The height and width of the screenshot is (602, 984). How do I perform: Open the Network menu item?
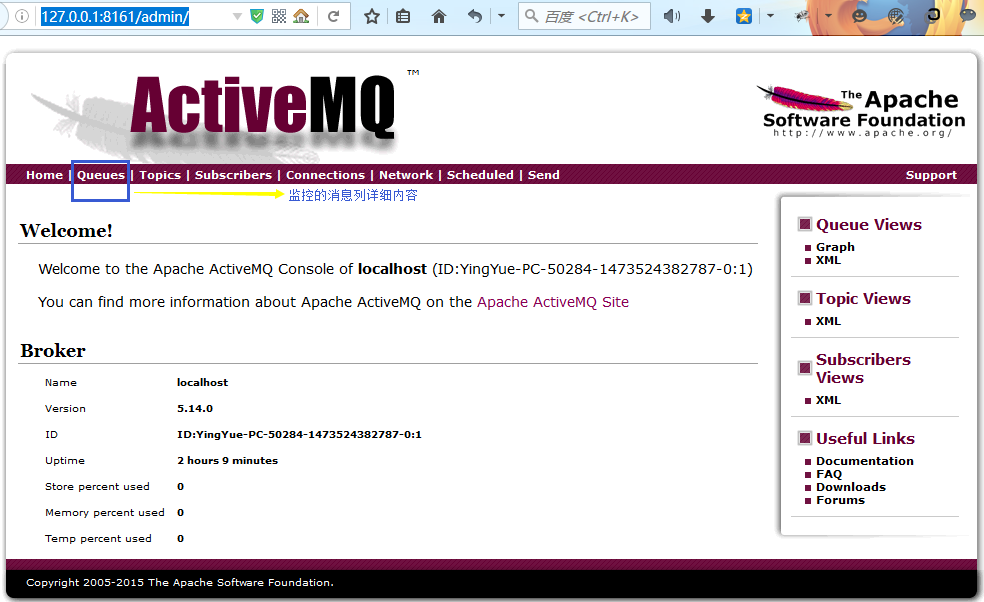[406, 175]
